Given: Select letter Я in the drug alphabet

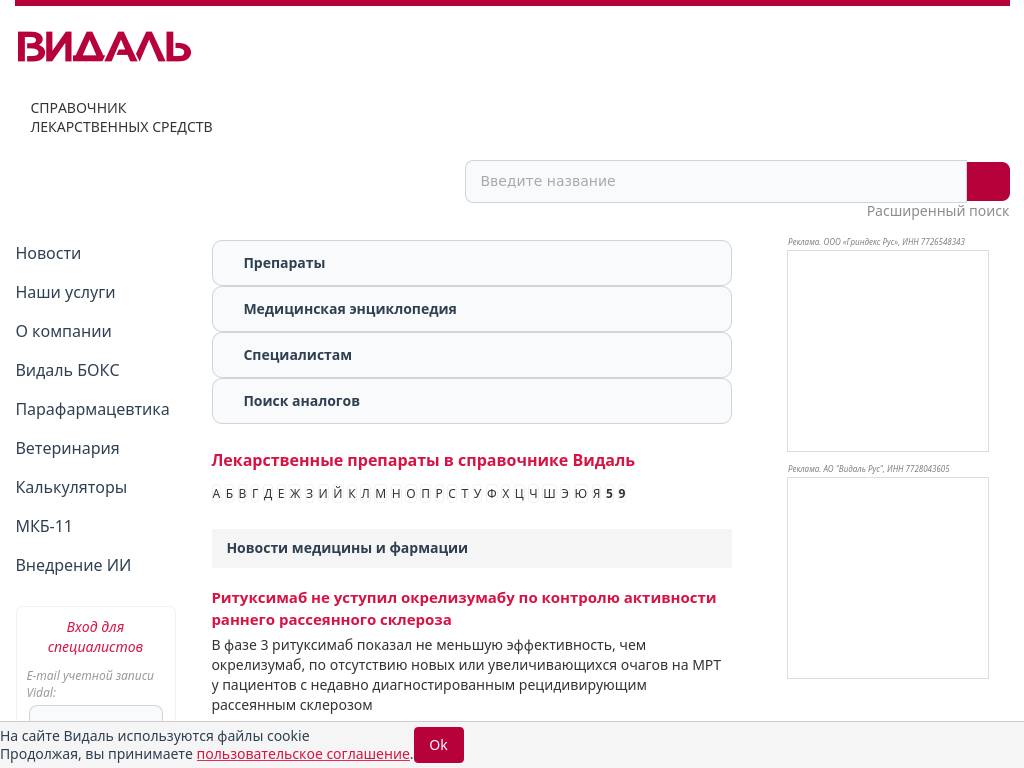Looking at the screenshot, I should (596, 494).
